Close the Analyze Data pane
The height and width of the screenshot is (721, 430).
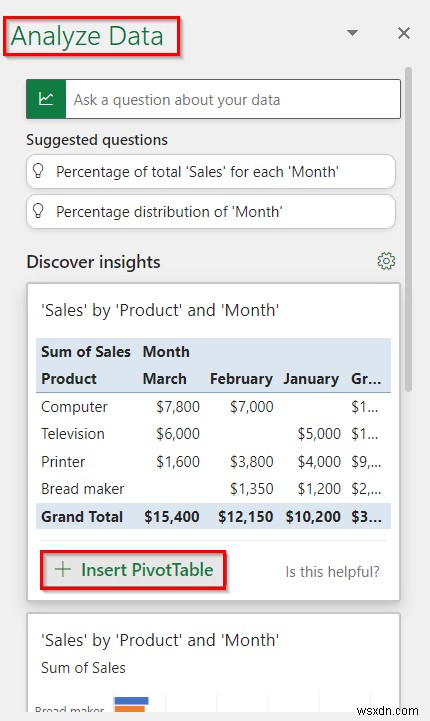coord(404,33)
